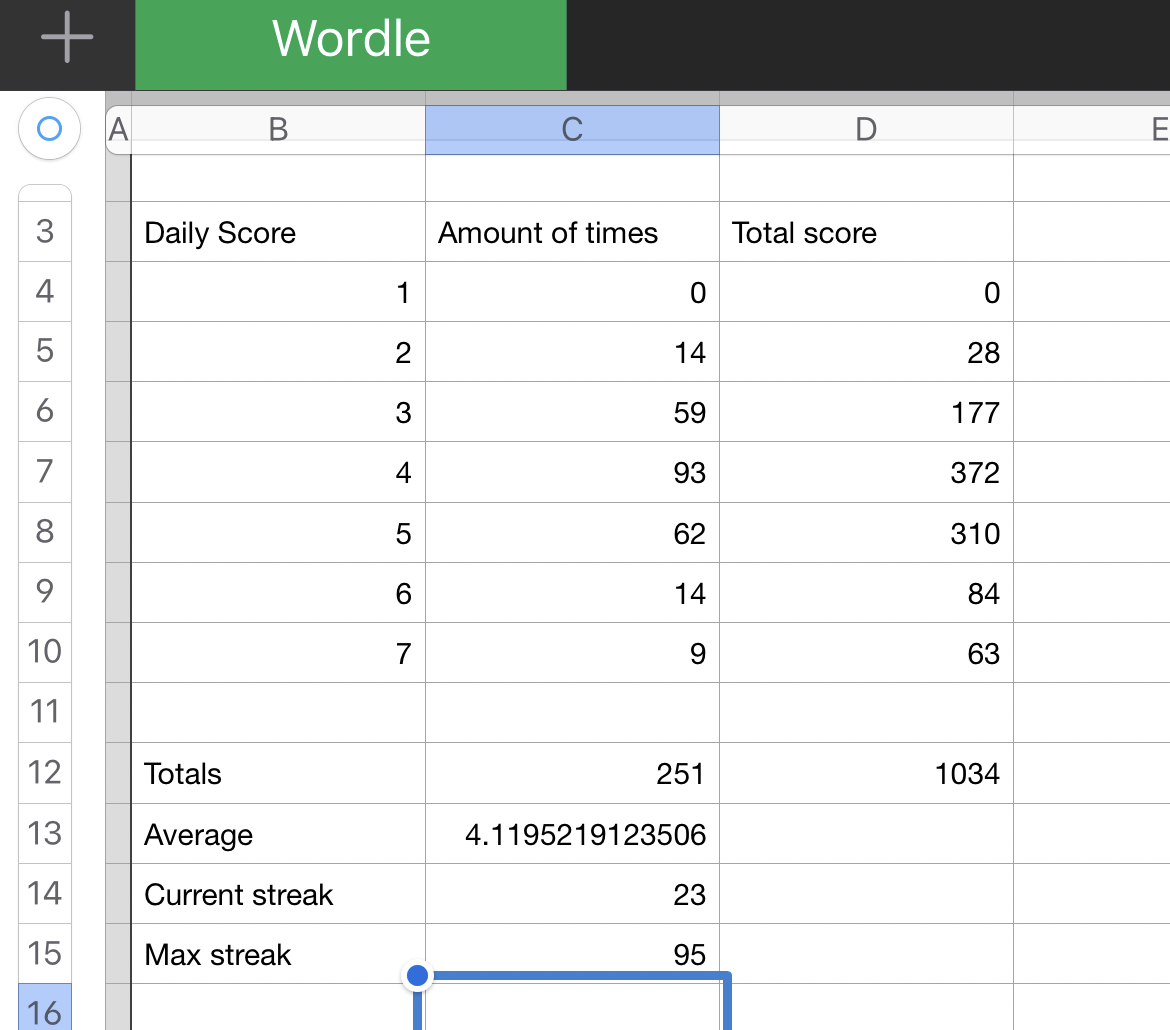Select the cell containing 84

[x=866, y=593]
